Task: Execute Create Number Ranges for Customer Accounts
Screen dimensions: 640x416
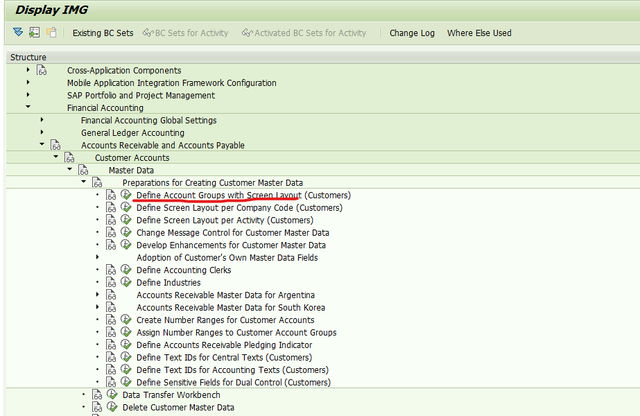Action: [126, 319]
